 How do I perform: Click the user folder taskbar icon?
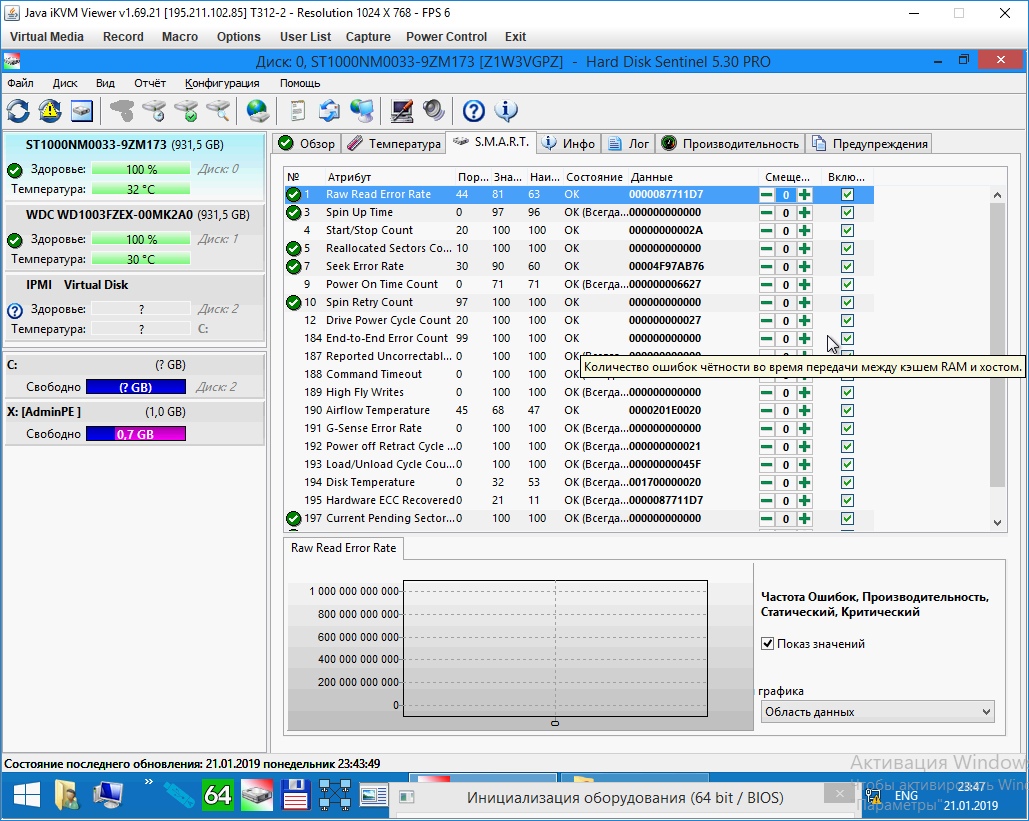(x=67, y=795)
